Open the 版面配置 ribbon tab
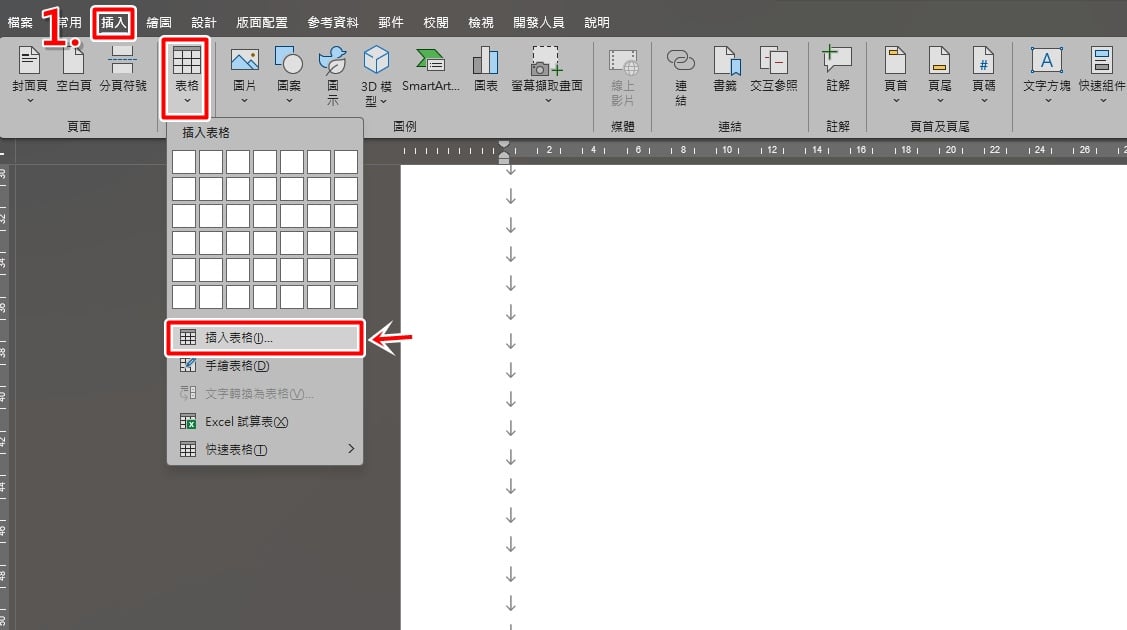The height and width of the screenshot is (630, 1127). pos(262,22)
